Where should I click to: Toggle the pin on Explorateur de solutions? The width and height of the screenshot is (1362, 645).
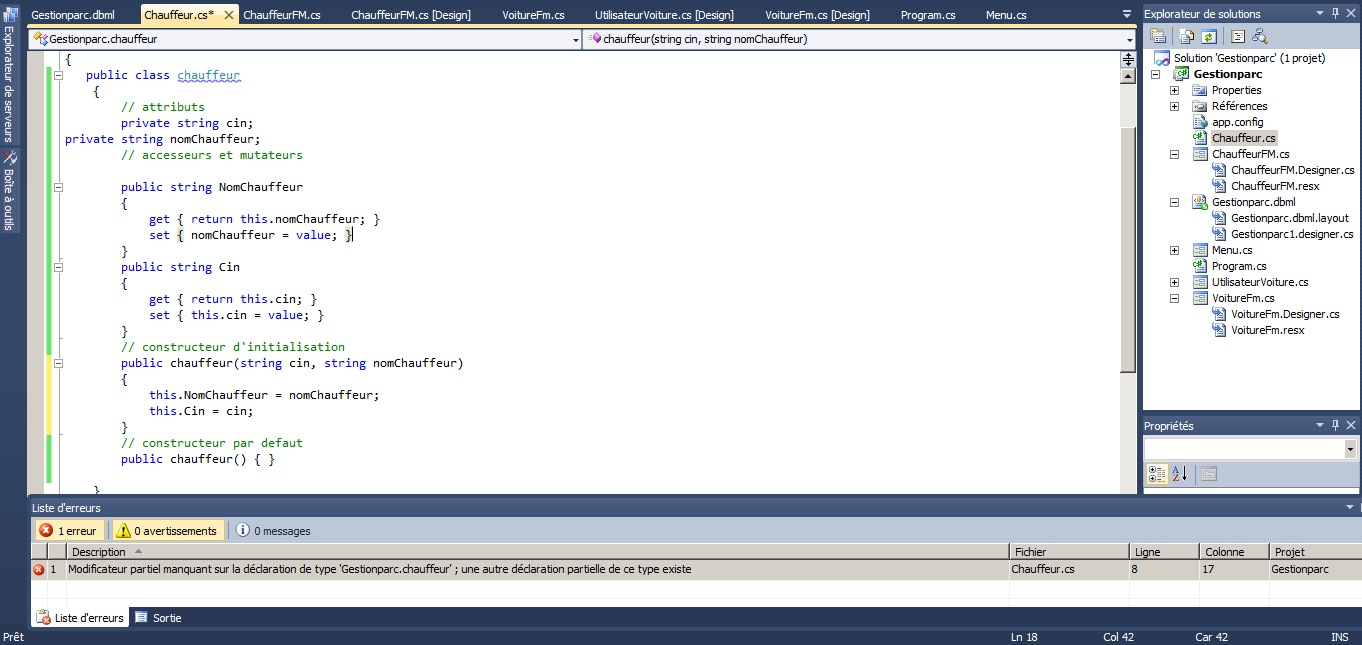pos(1334,12)
